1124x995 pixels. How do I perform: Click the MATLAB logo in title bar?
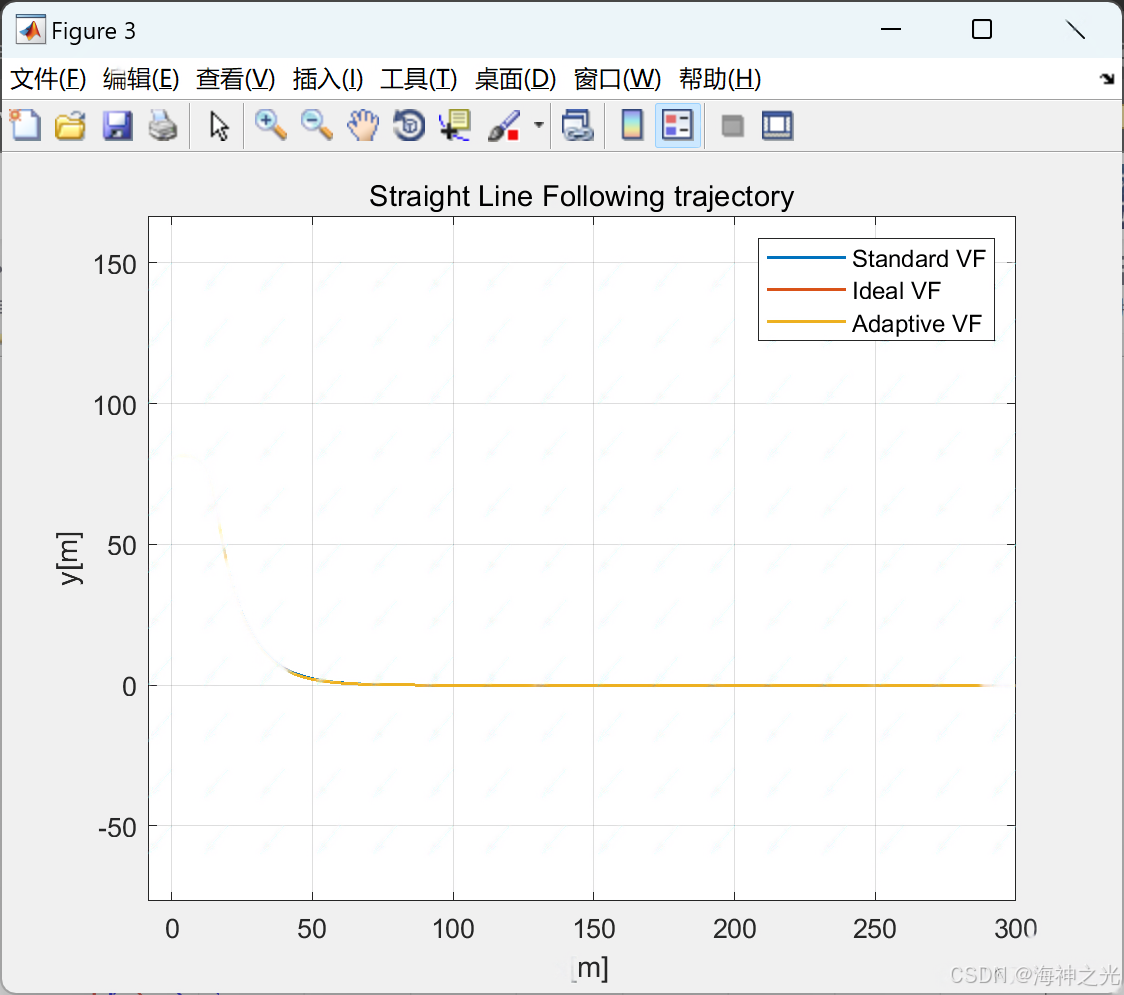30,30
